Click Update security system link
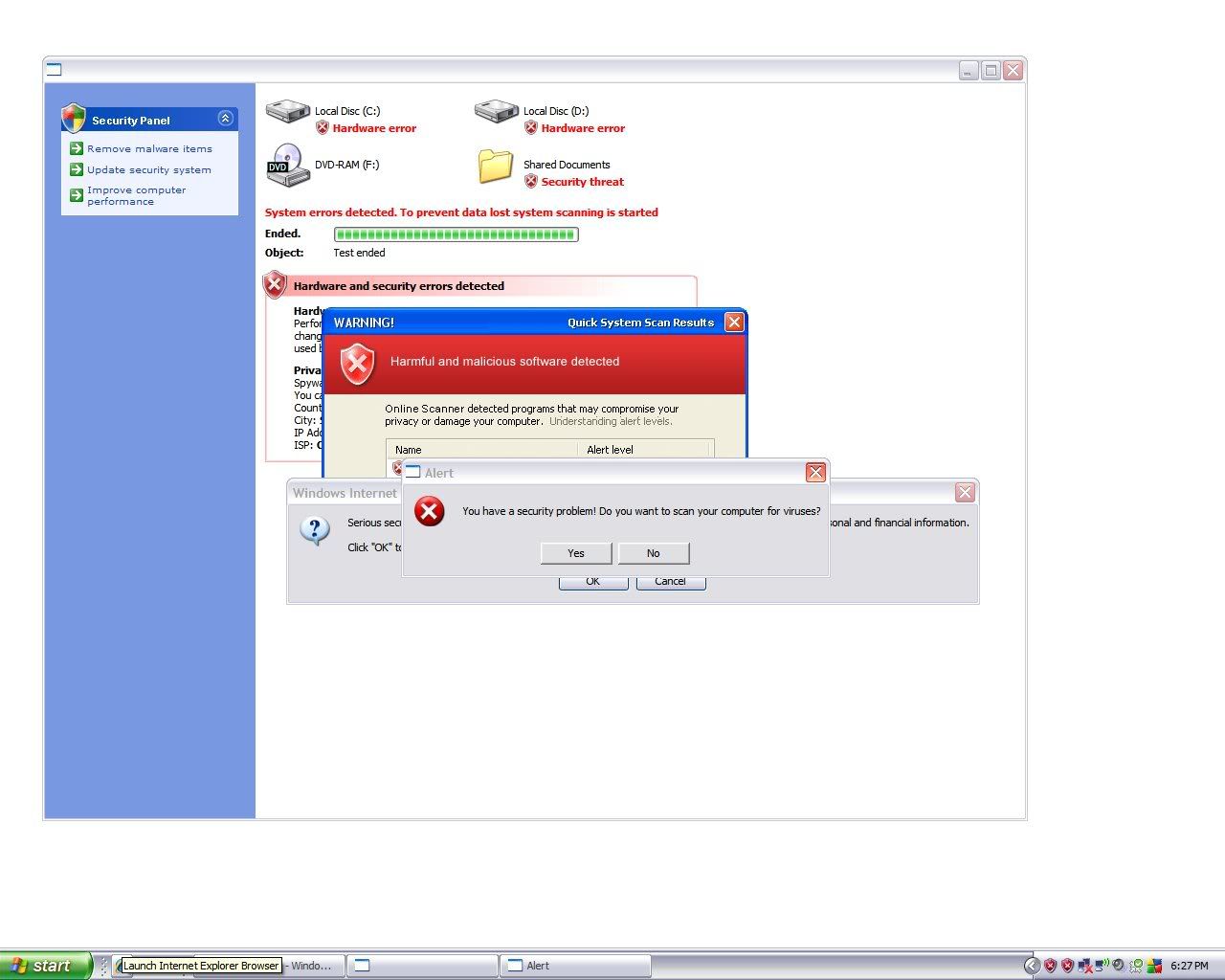The width and height of the screenshot is (1225, 980). point(148,170)
